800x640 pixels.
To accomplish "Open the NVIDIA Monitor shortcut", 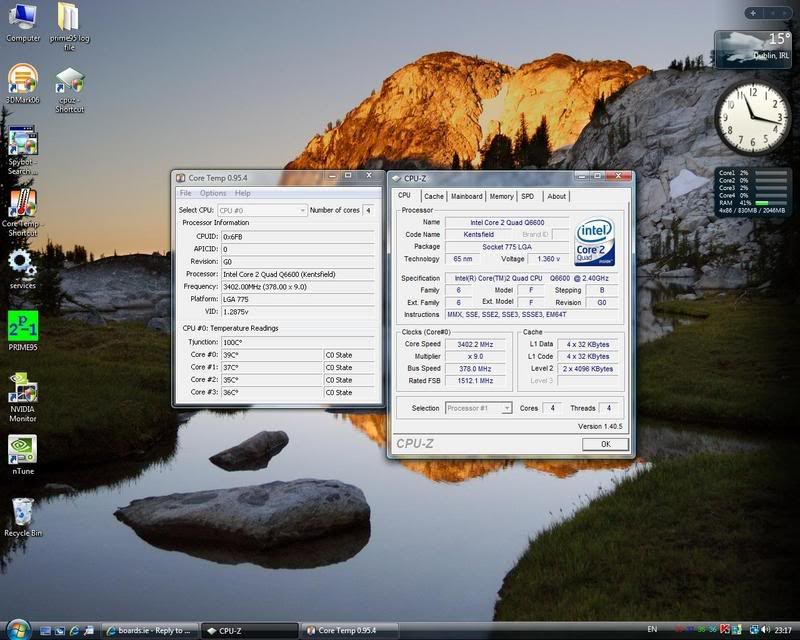I will coord(22,398).
